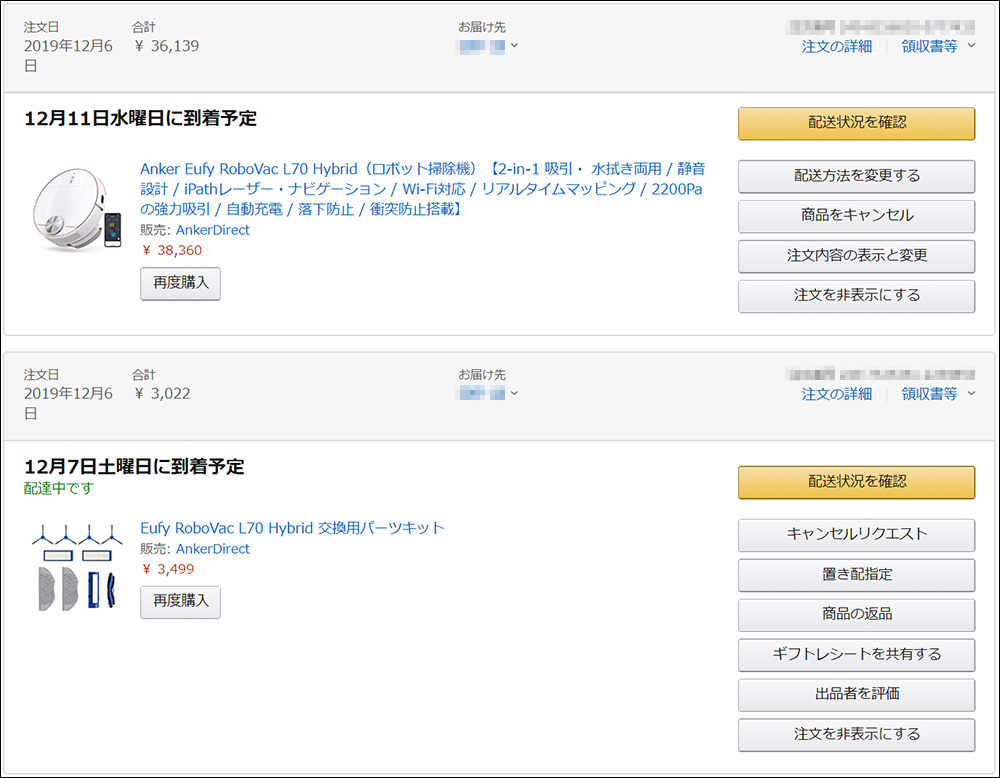Open 注文の詳細 for the ¥36,139 order
1000x778 pixels.
tap(837, 47)
